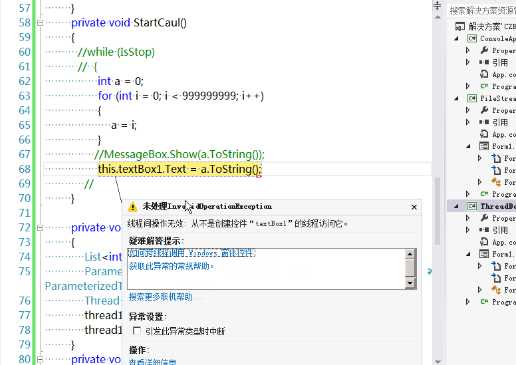Image resolution: width=516 pixels, height=365 pixels.
Task: Click the ThreadDe project C# icon
Action: click(472, 206)
